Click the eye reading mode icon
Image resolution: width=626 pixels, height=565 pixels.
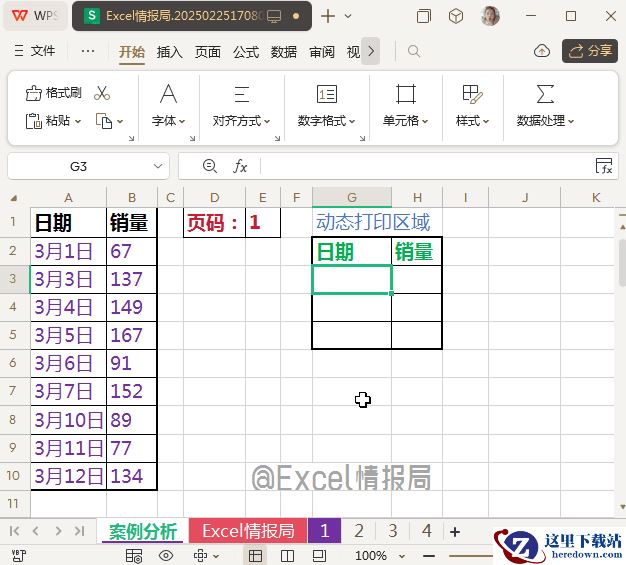tap(166, 555)
